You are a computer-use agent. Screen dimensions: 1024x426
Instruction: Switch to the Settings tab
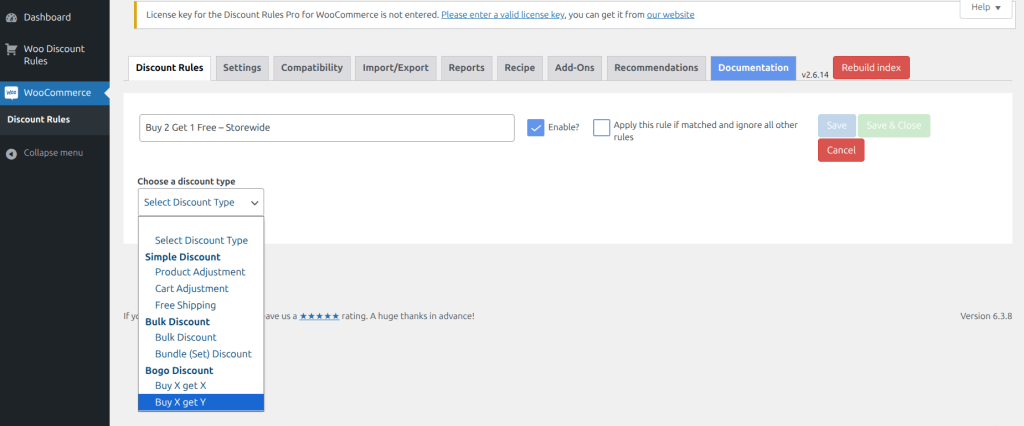point(242,68)
